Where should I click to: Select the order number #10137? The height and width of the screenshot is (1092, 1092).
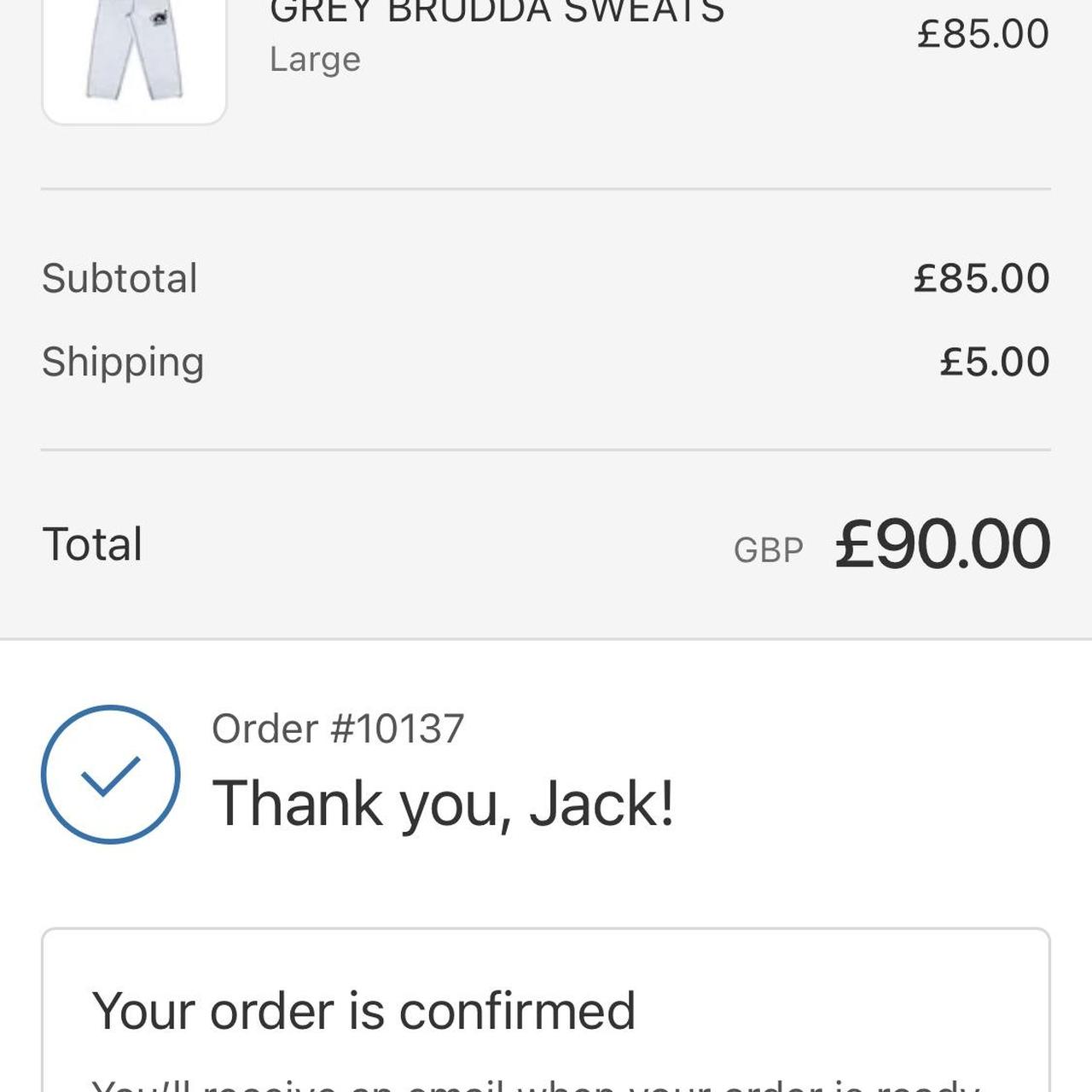340,728
